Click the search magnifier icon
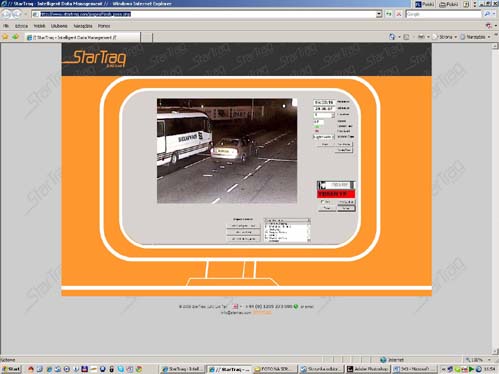Viewport: 499px width, 374px height. click(487, 14)
